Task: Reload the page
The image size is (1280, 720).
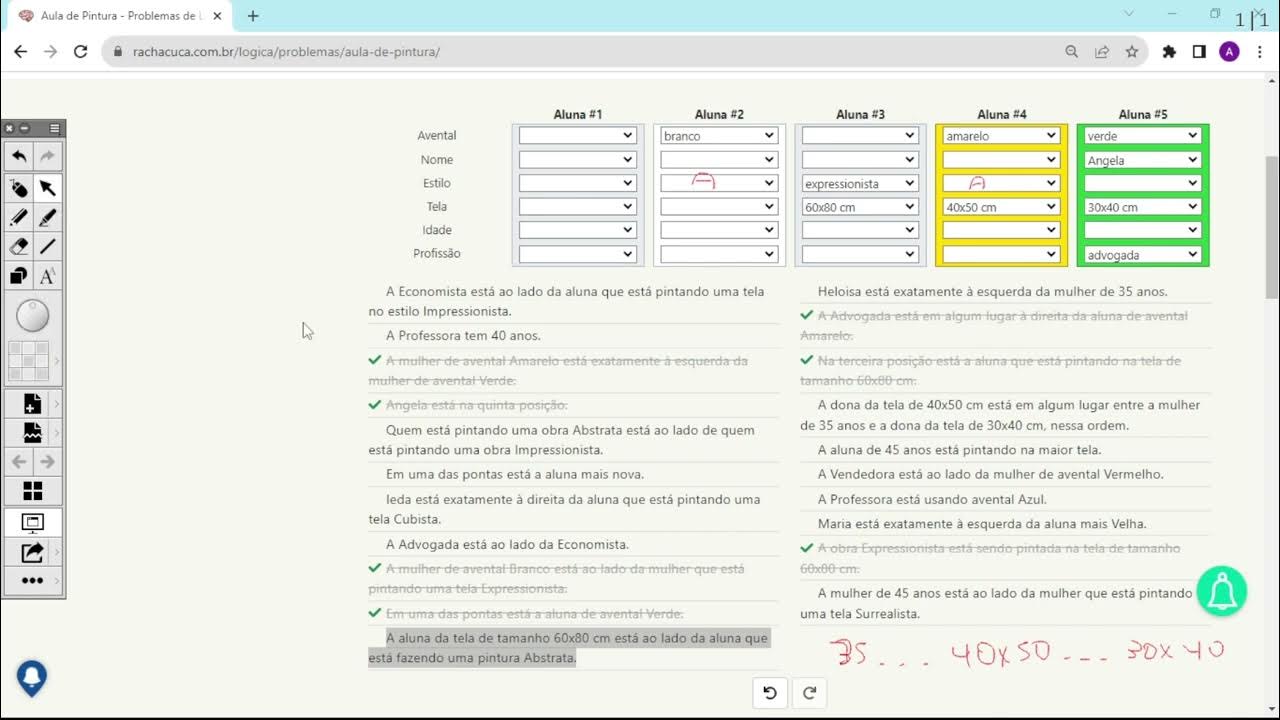Action: 80,52
